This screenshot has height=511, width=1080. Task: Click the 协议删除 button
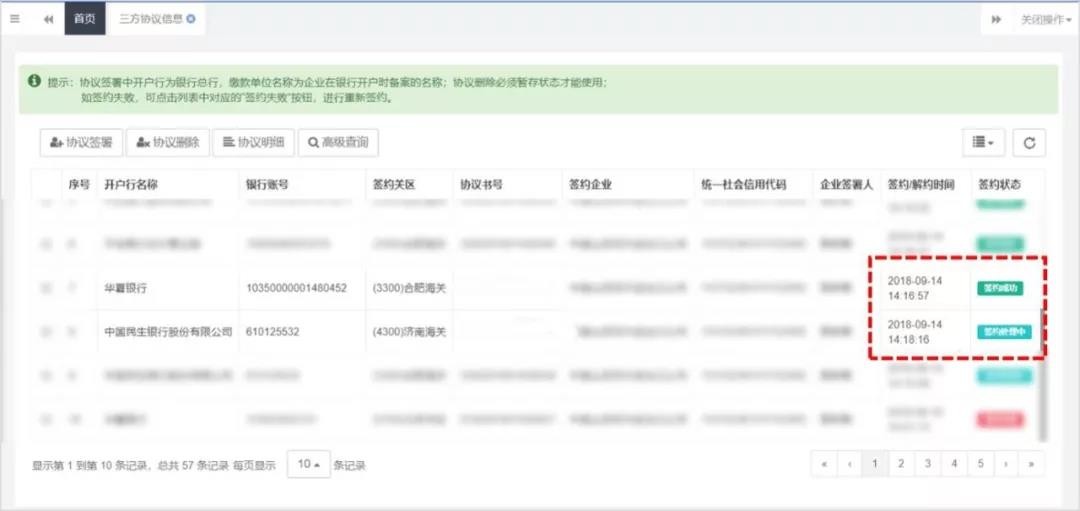168,143
